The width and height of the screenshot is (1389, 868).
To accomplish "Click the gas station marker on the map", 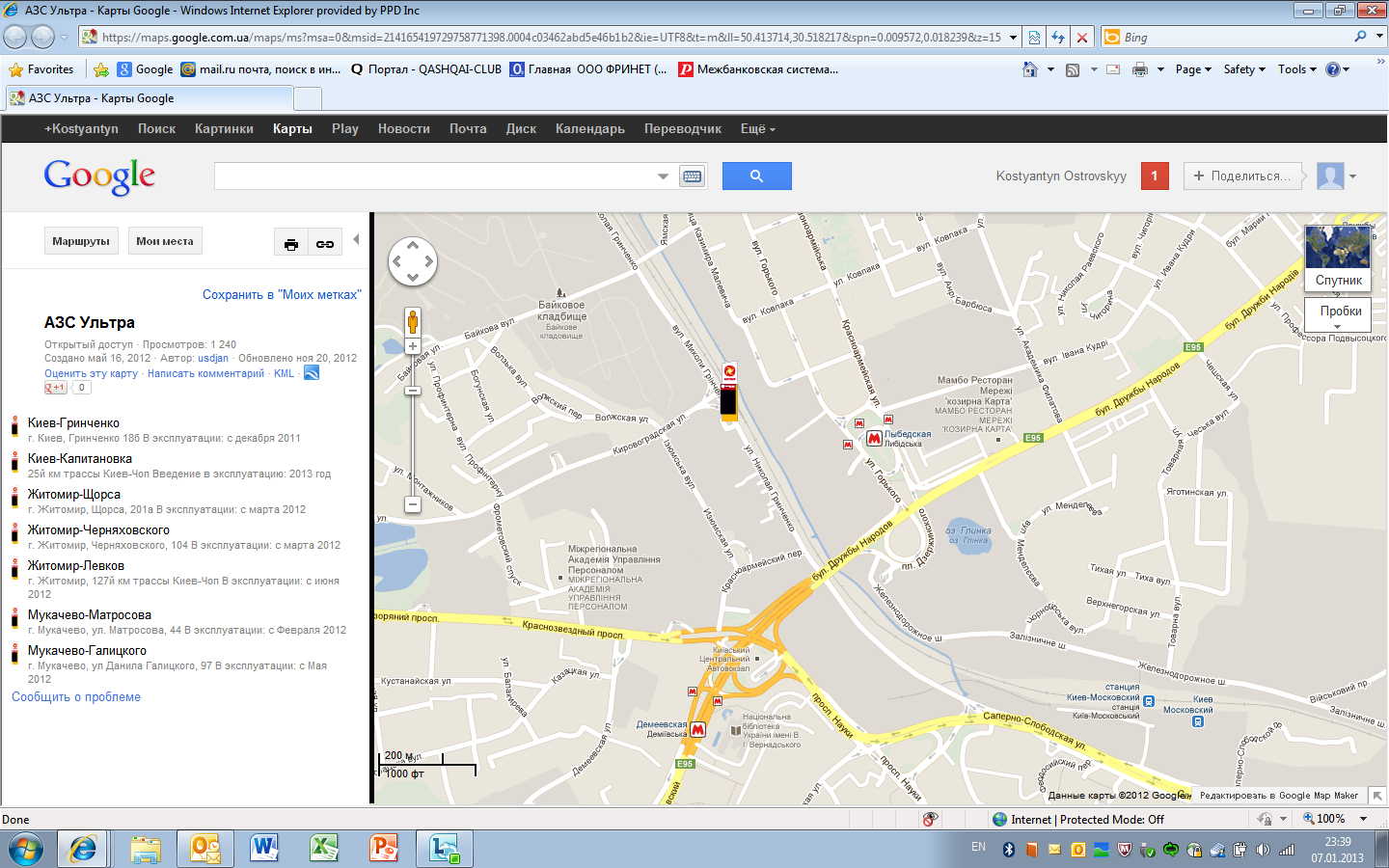I will click(729, 399).
